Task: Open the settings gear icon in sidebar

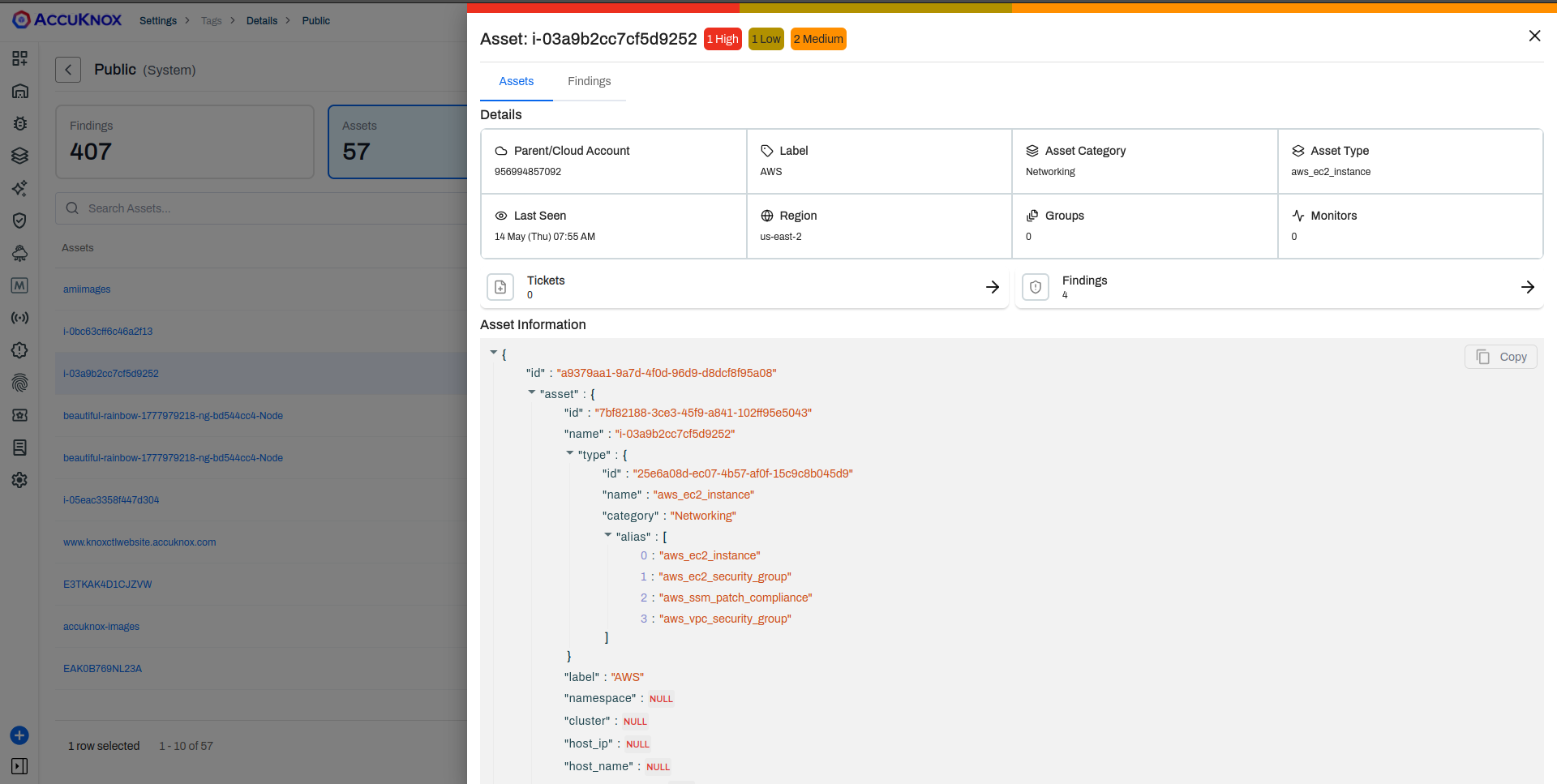Action: click(x=20, y=480)
